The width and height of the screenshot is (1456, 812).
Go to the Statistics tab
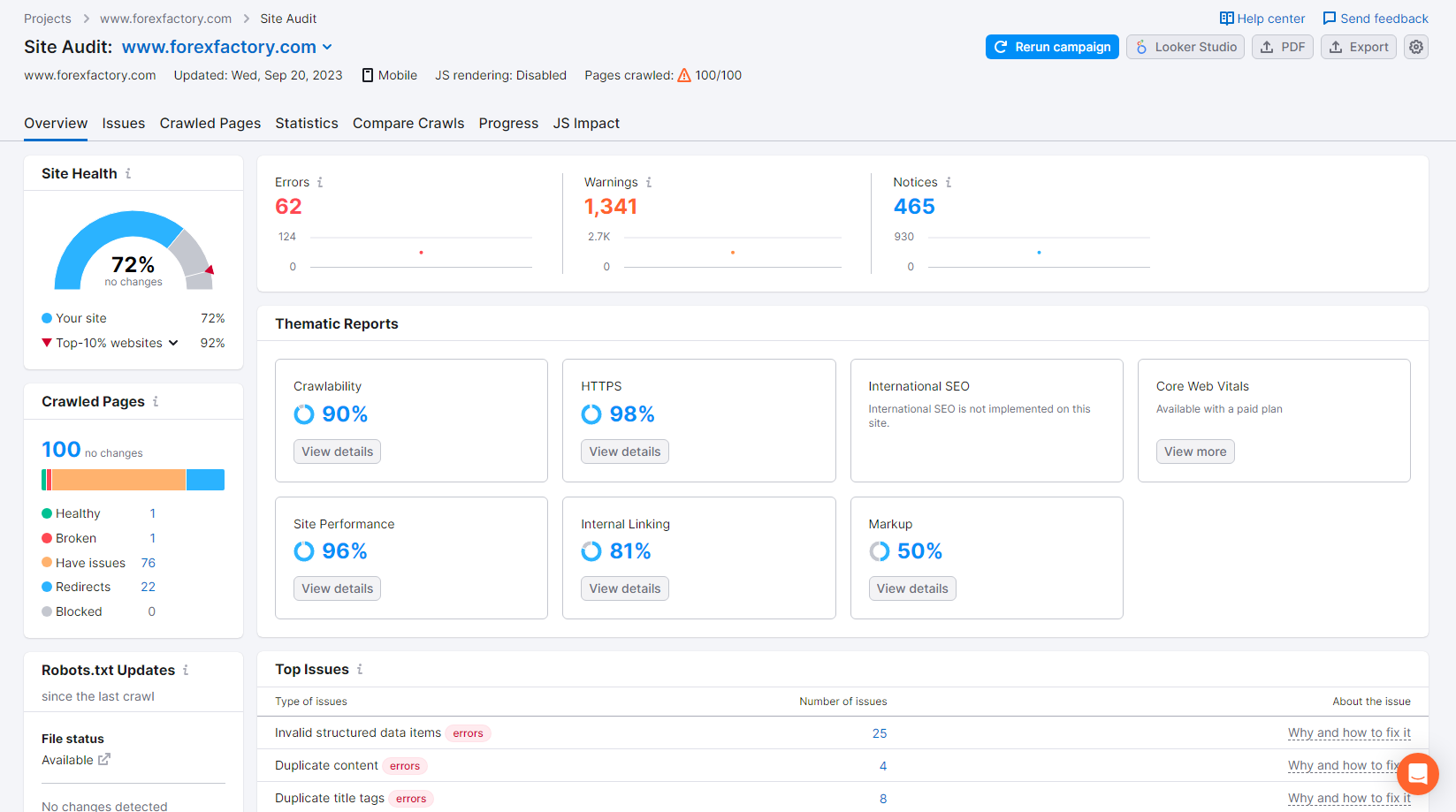(307, 124)
